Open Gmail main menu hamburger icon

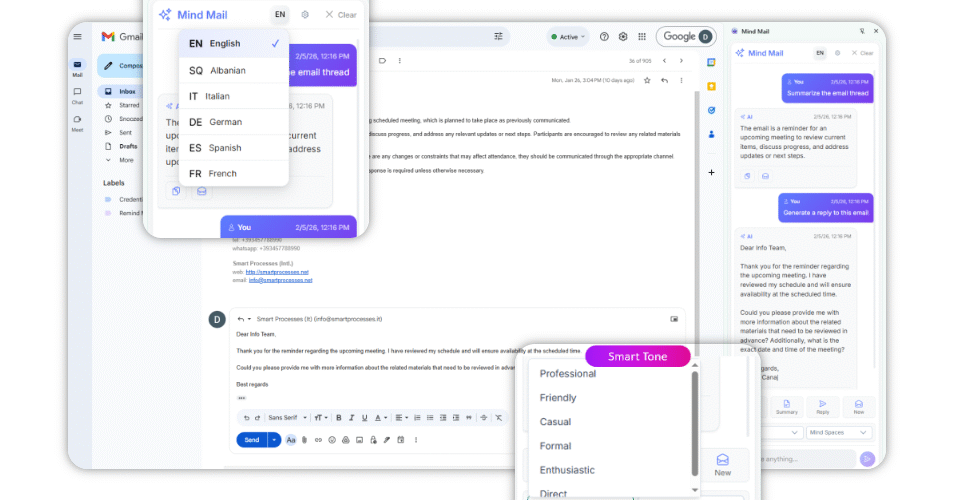pyautogui.click(x=78, y=37)
